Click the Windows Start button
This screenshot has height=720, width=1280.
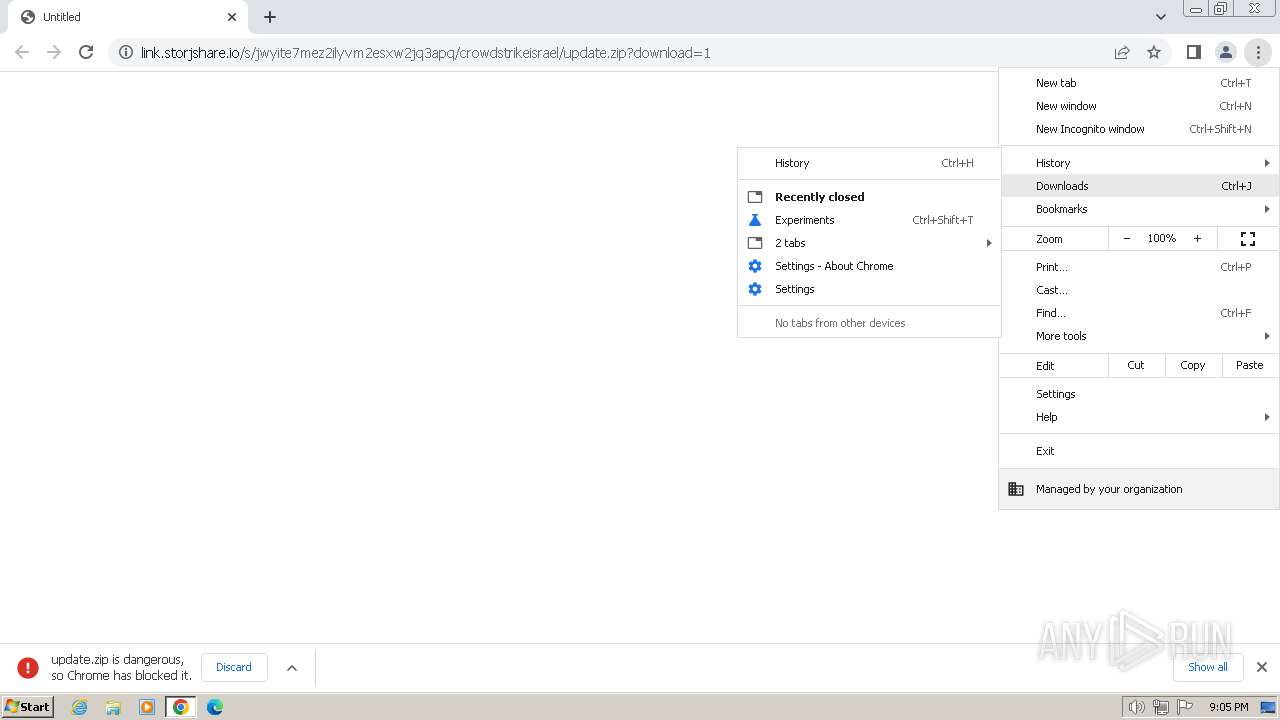(x=28, y=707)
